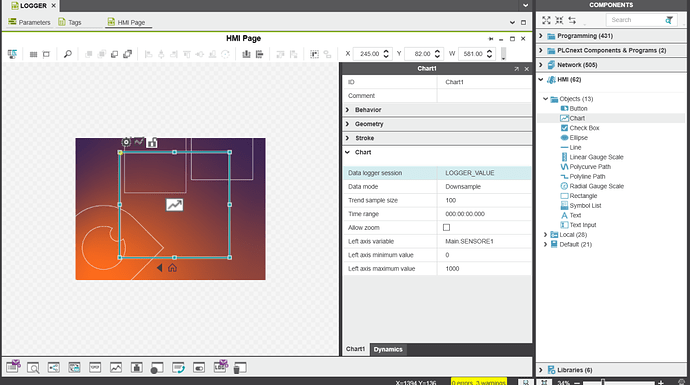The height and width of the screenshot is (385, 690).
Task: Switch to the Parameters tab
Action: point(29,22)
